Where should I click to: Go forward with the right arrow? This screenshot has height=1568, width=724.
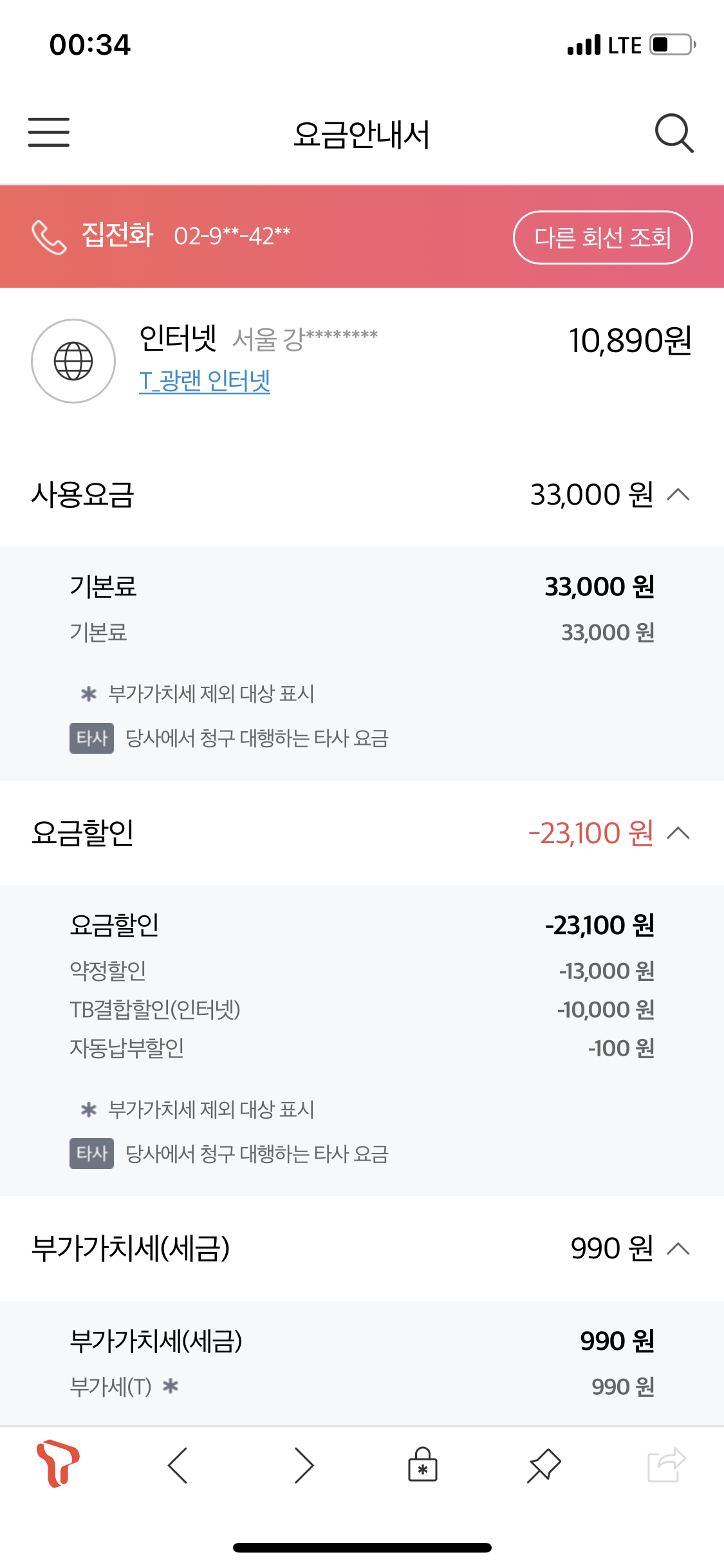(304, 1465)
